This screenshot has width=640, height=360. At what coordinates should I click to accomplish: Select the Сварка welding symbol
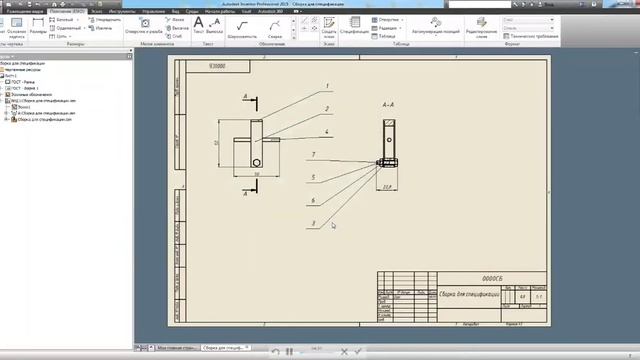coord(275,29)
